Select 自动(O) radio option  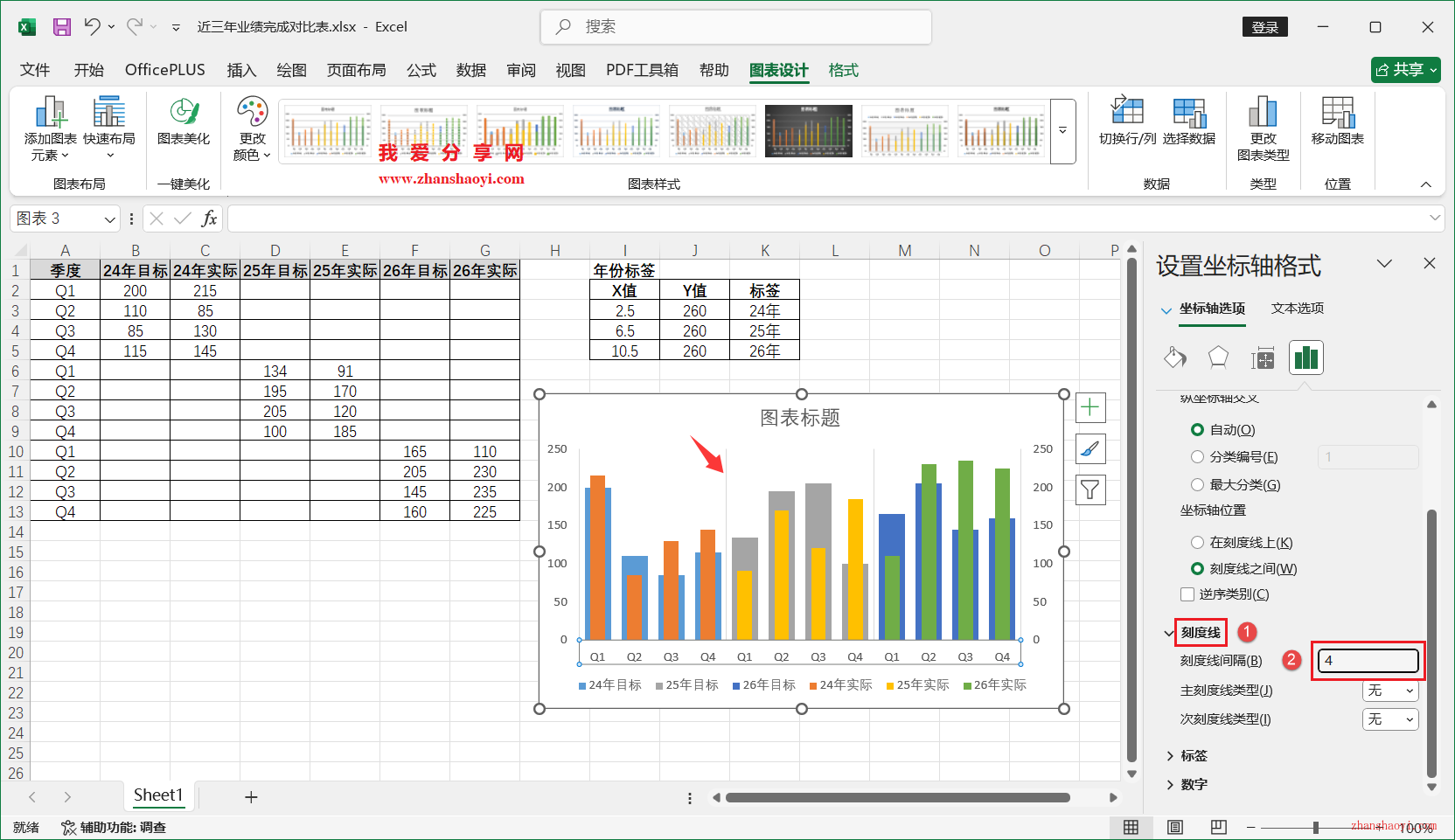click(x=1197, y=430)
